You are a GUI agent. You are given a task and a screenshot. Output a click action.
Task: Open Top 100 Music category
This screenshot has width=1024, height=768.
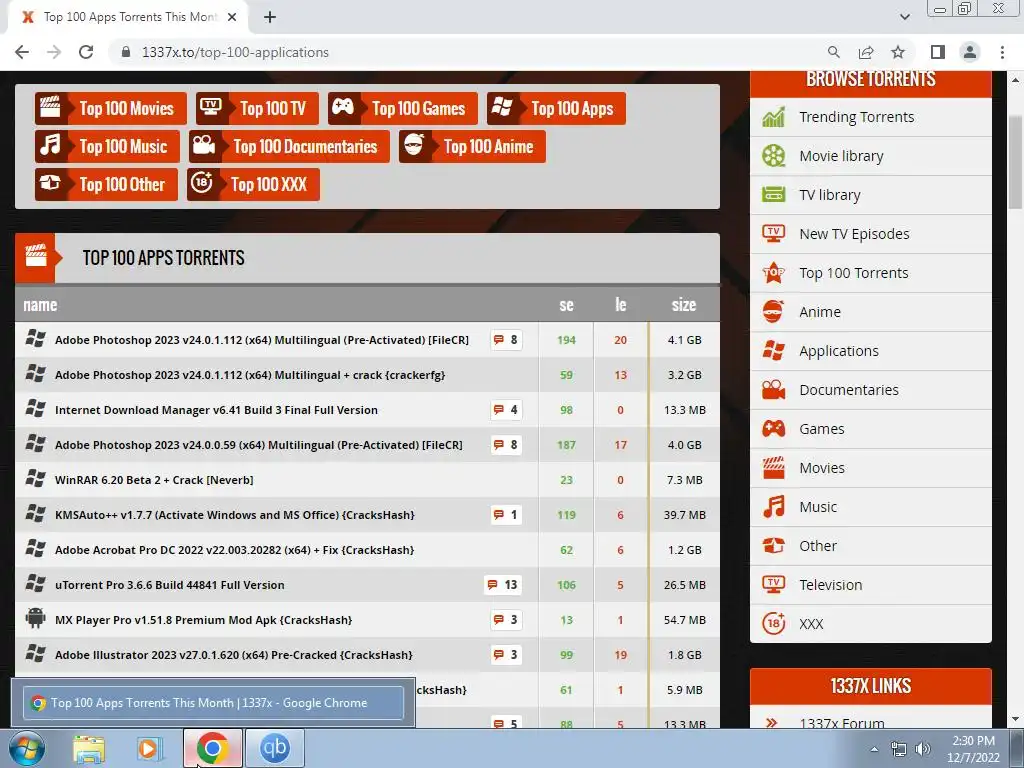pos(107,146)
